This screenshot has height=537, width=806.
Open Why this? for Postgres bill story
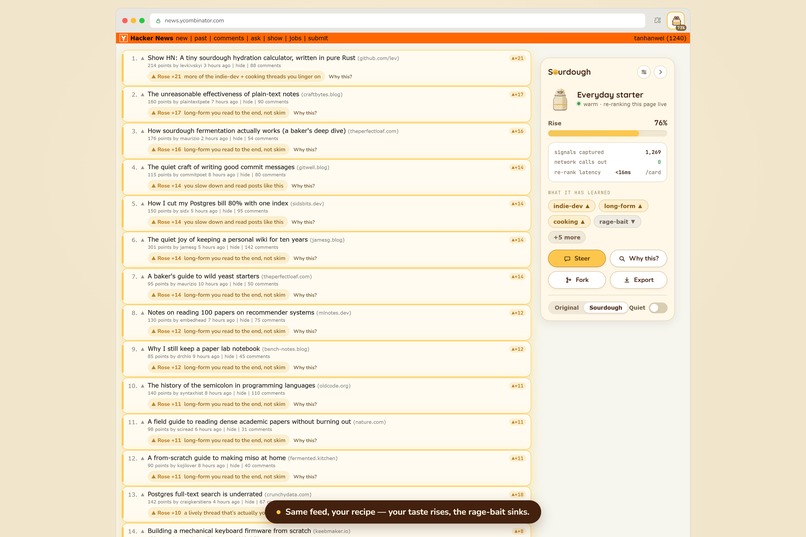point(303,223)
